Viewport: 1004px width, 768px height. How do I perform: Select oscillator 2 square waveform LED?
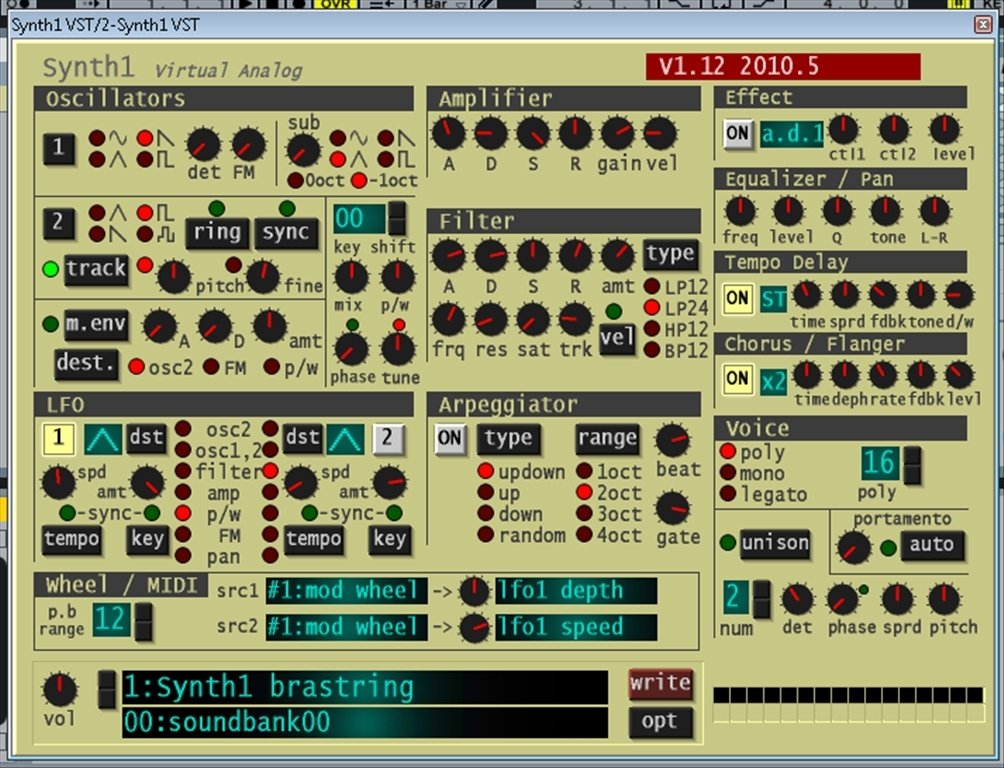pos(145,213)
